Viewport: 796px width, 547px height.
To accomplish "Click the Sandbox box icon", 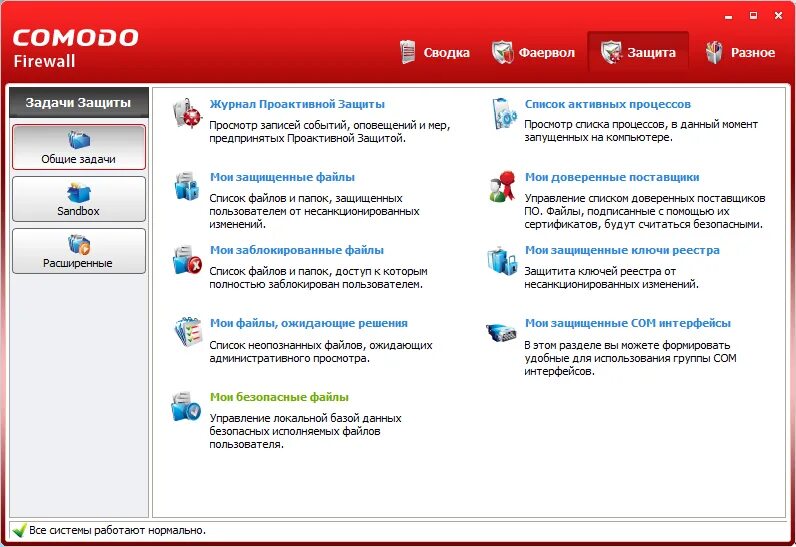I will pos(79,193).
